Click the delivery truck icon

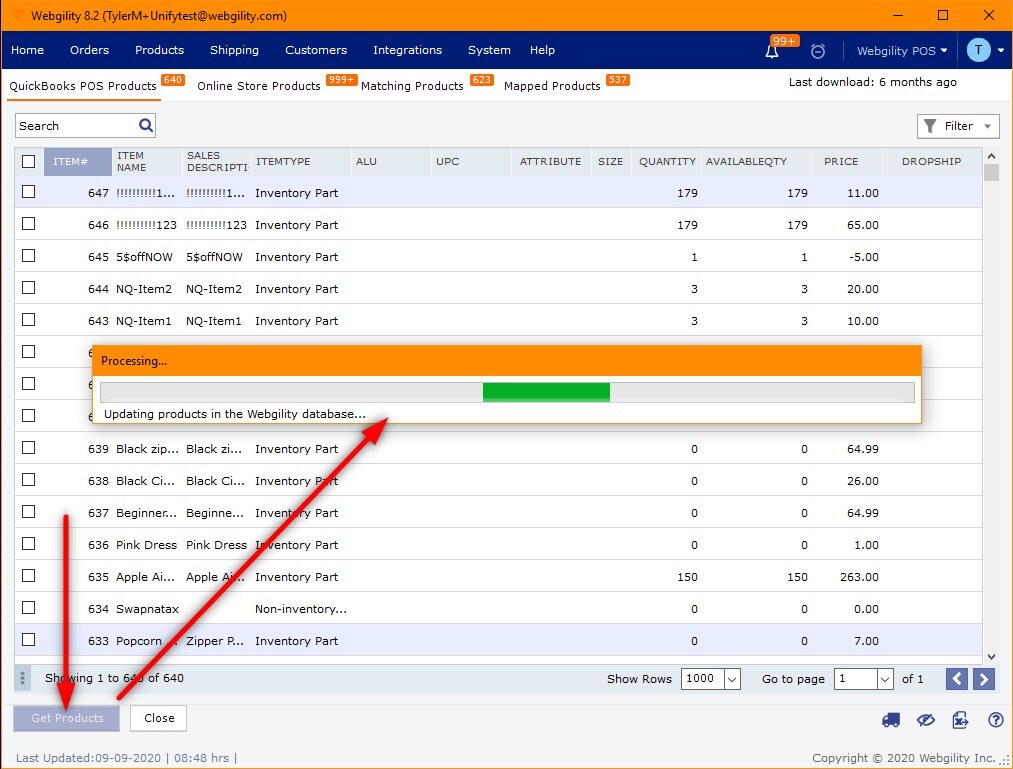891,719
